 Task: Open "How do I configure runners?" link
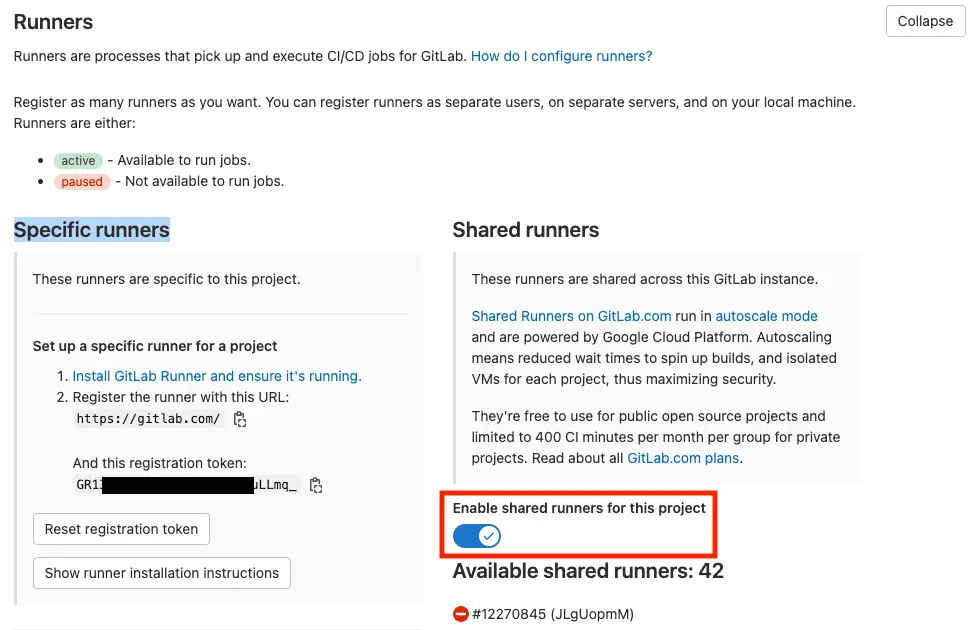point(561,56)
